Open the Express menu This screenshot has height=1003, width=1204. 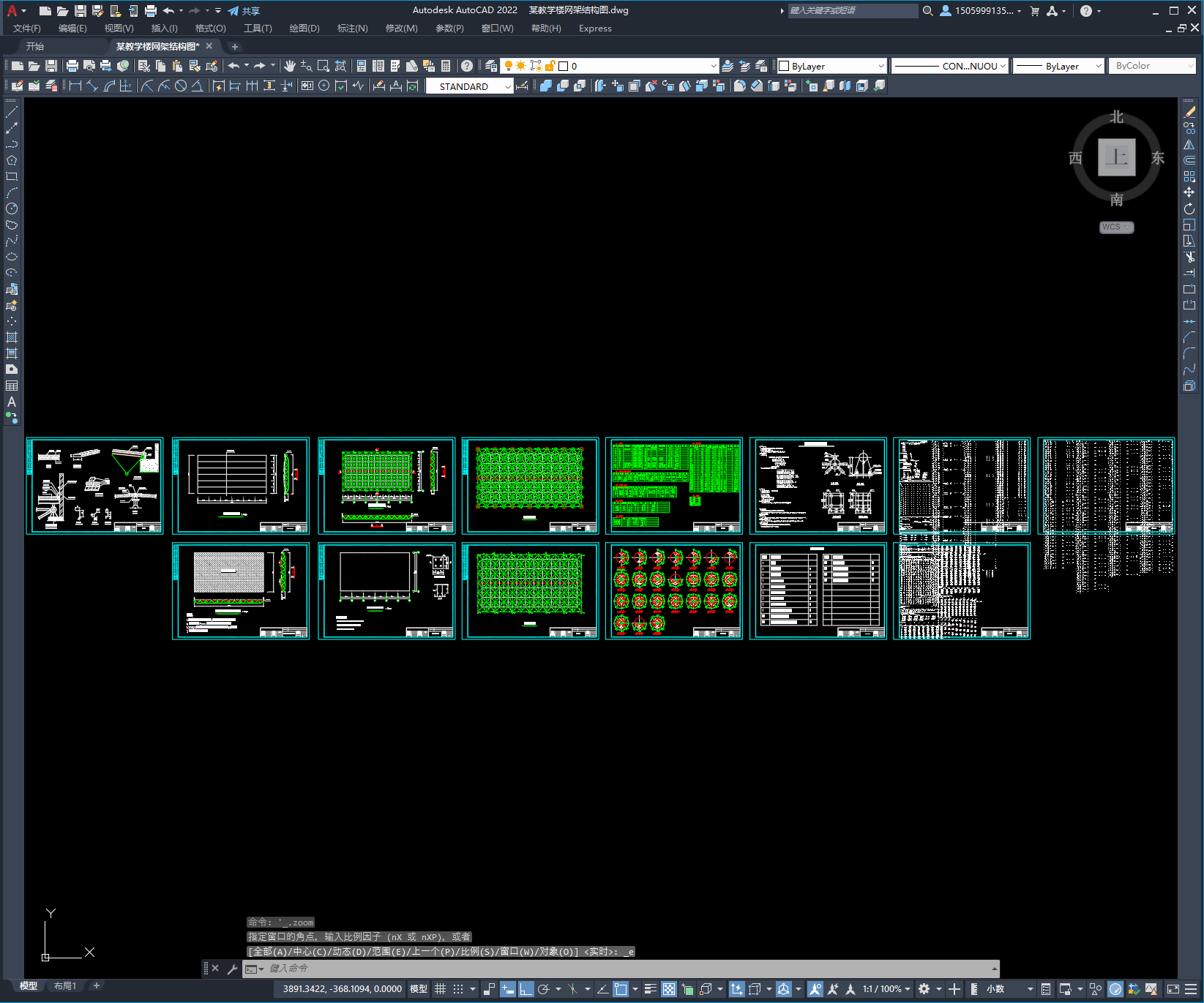pos(595,29)
